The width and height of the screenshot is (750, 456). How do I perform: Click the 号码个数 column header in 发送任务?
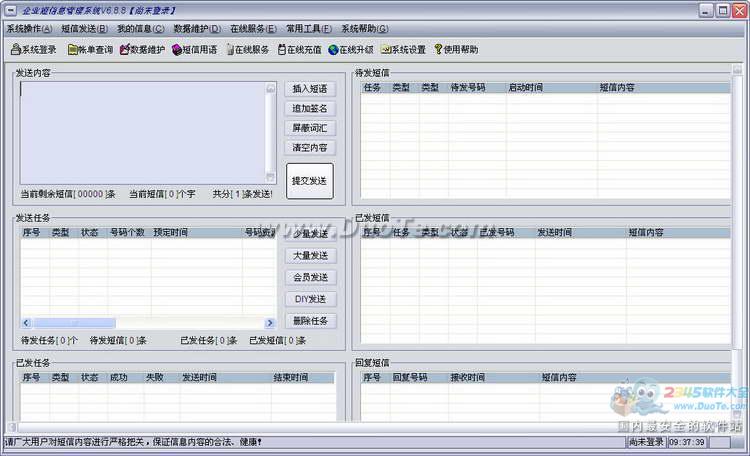pos(127,232)
